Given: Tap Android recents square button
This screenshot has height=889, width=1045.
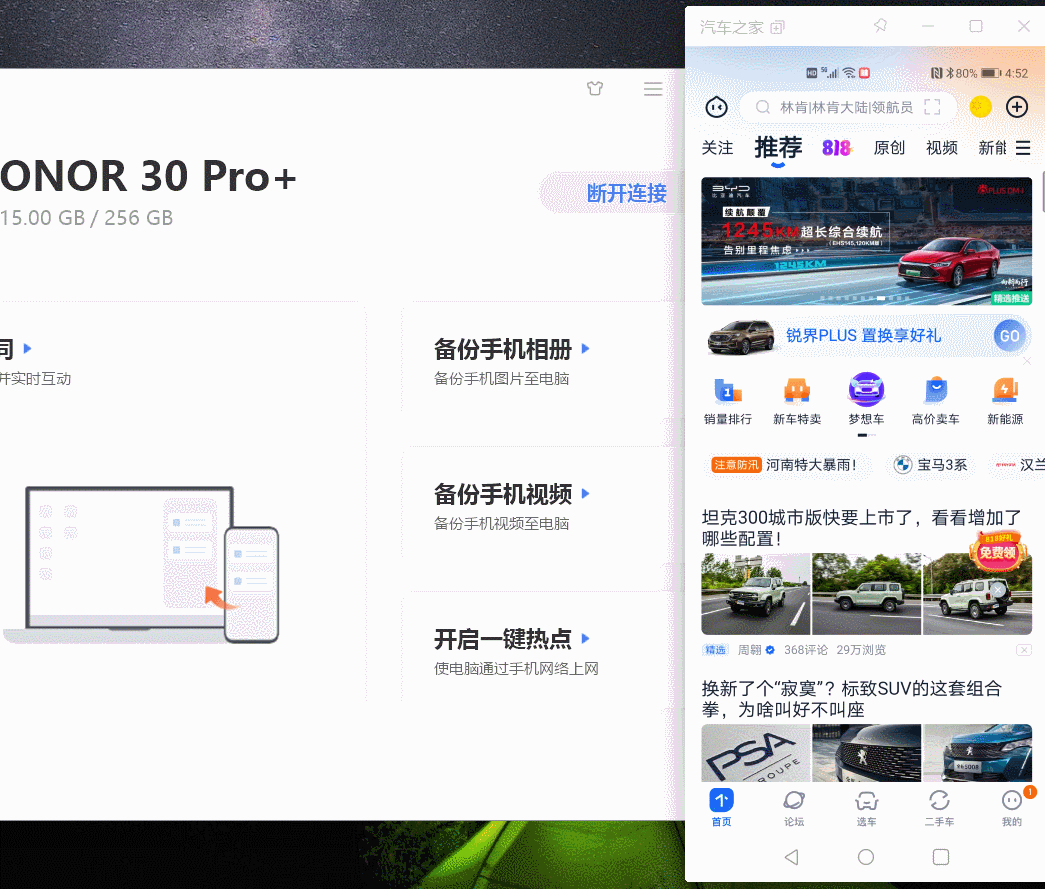Looking at the screenshot, I should pyautogui.click(x=941, y=857).
